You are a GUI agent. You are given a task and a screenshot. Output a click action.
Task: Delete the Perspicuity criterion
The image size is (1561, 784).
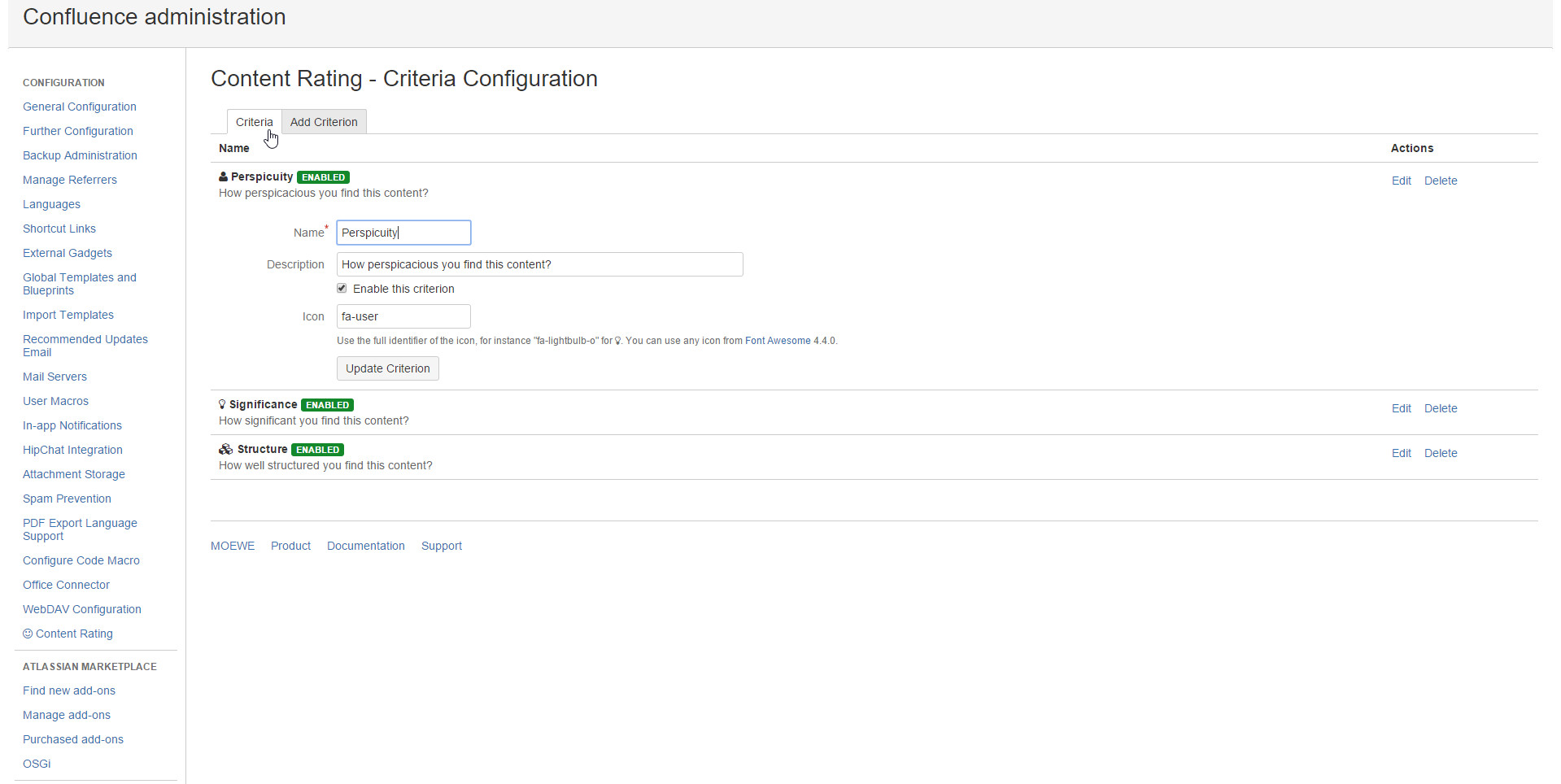point(1441,181)
